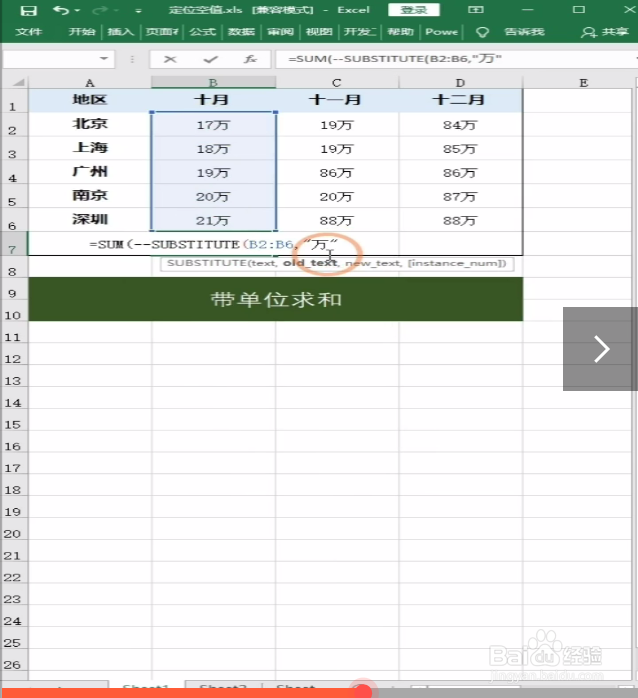This screenshot has height=698, width=638.
Task: Click the 84万 cell
Action: click(460, 125)
